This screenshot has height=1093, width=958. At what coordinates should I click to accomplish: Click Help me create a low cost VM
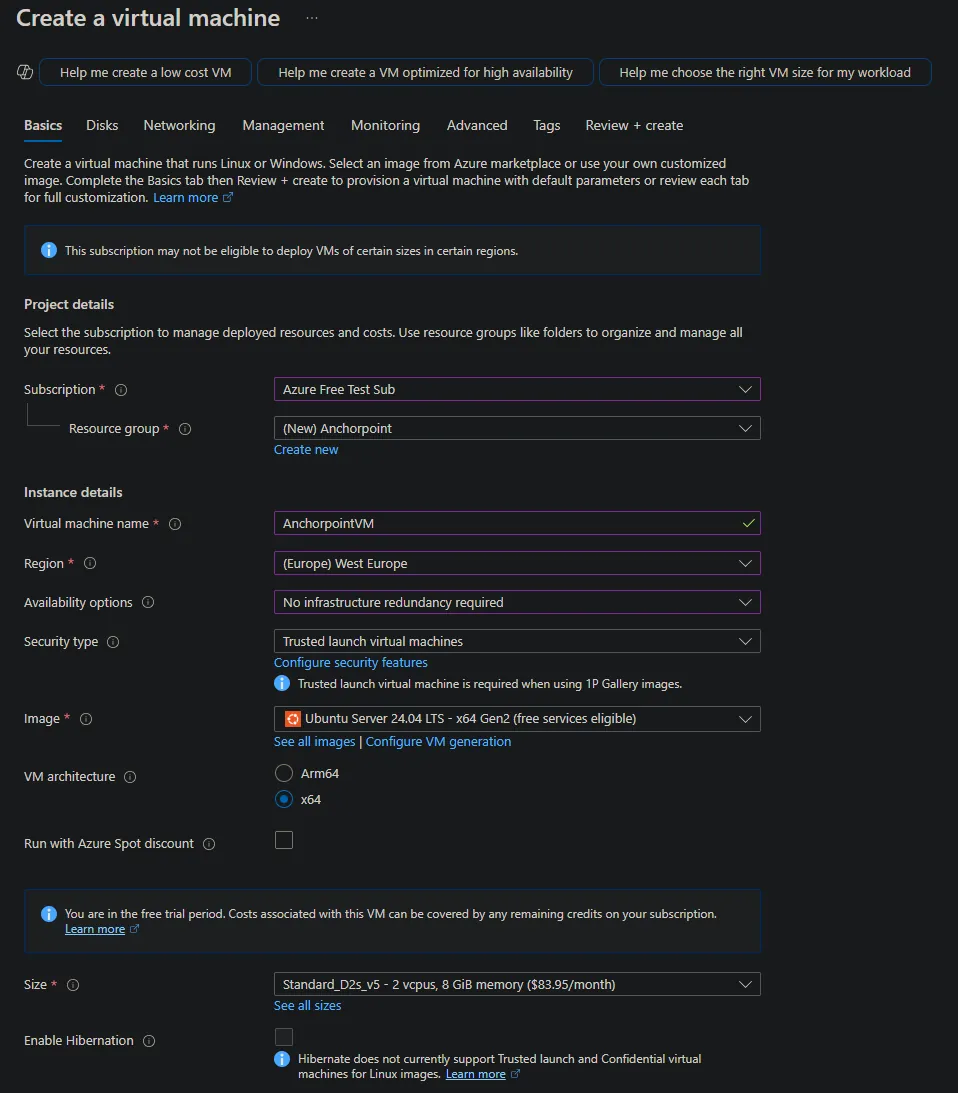(x=145, y=71)
